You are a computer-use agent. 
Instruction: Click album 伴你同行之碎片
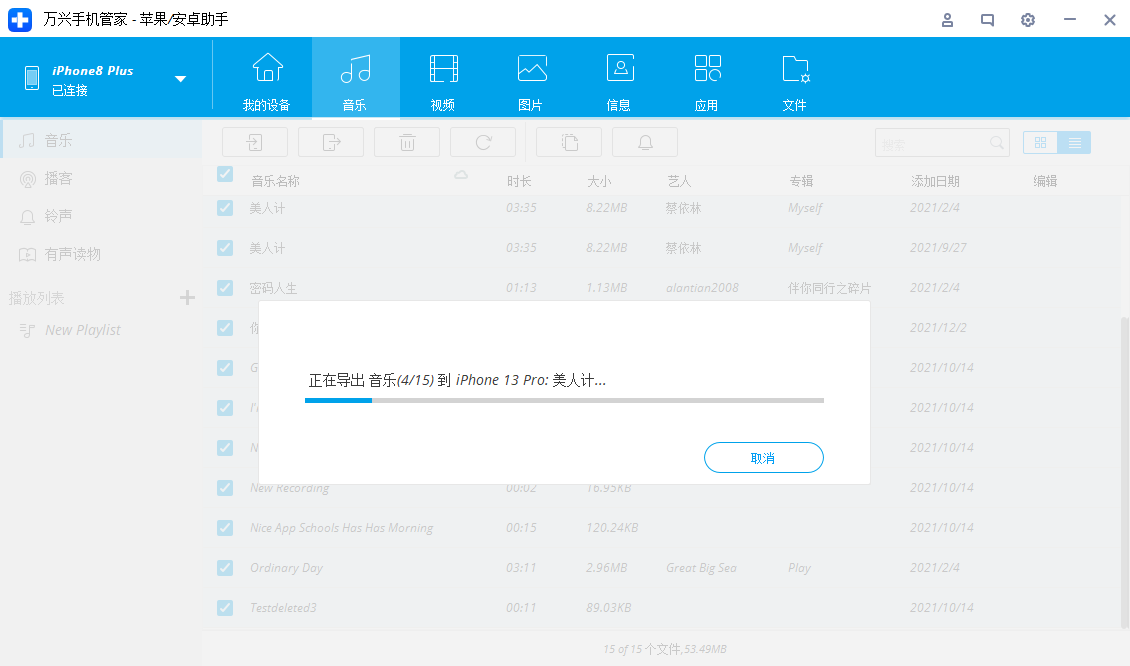pyautogui.click(x=829, y=288)
